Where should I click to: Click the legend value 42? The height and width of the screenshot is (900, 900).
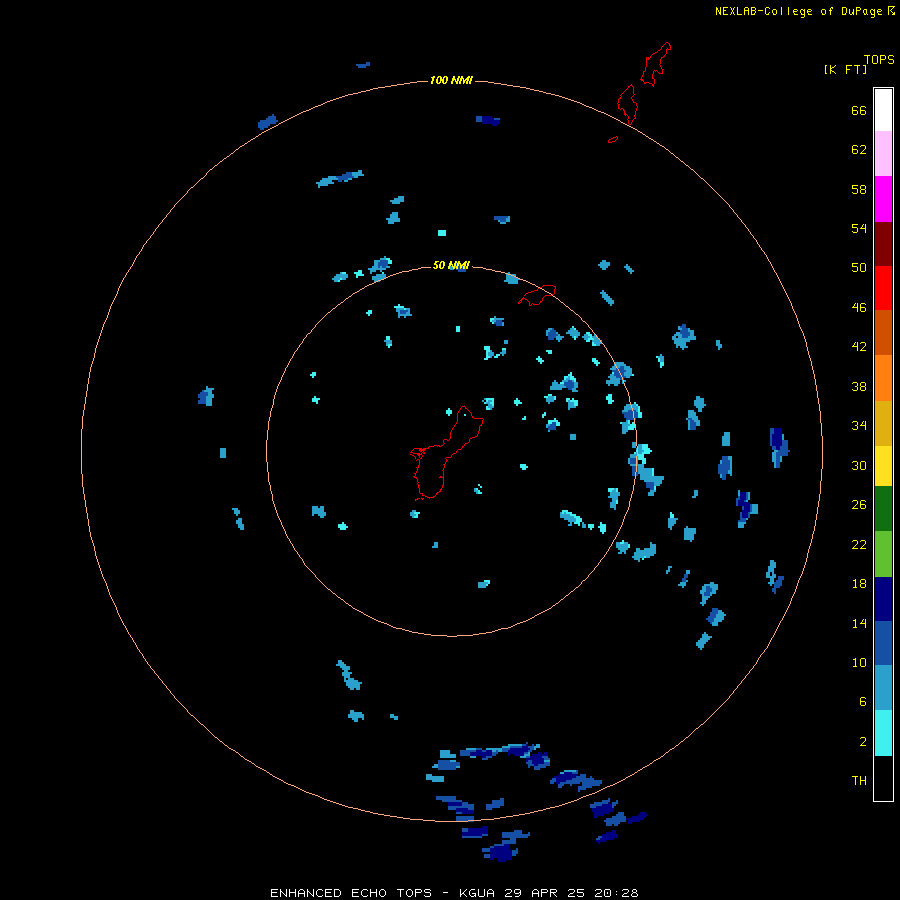(x=859, y=347)
